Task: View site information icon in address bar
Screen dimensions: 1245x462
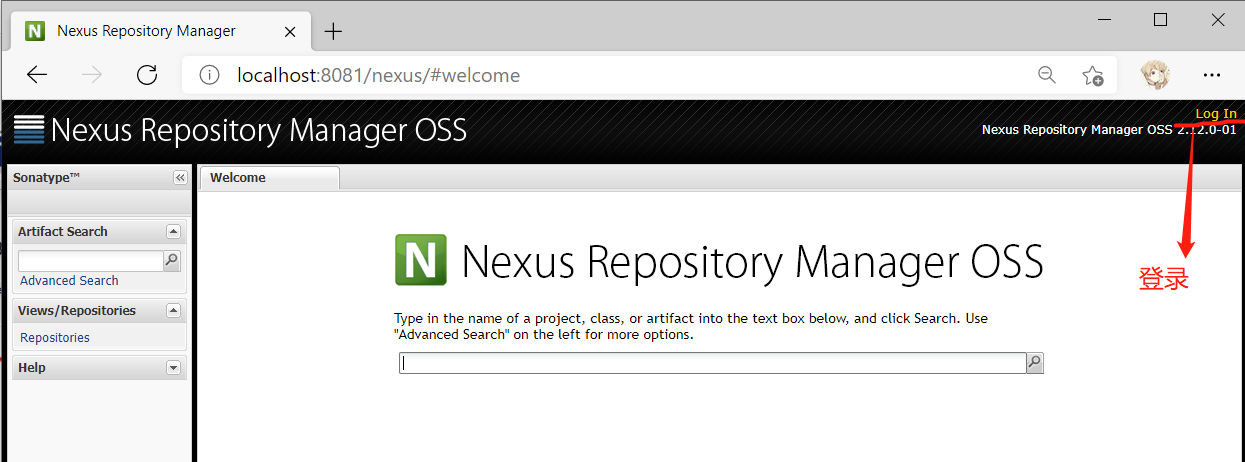Action: click(x=209, y=75)
